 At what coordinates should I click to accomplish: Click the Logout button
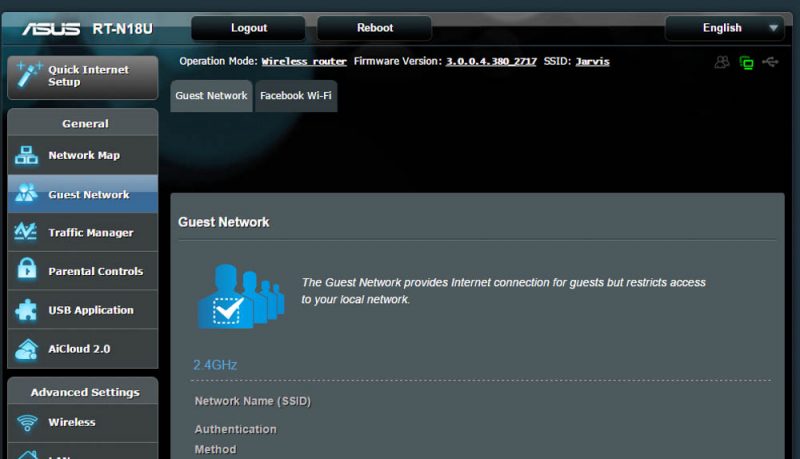(248, 28)
